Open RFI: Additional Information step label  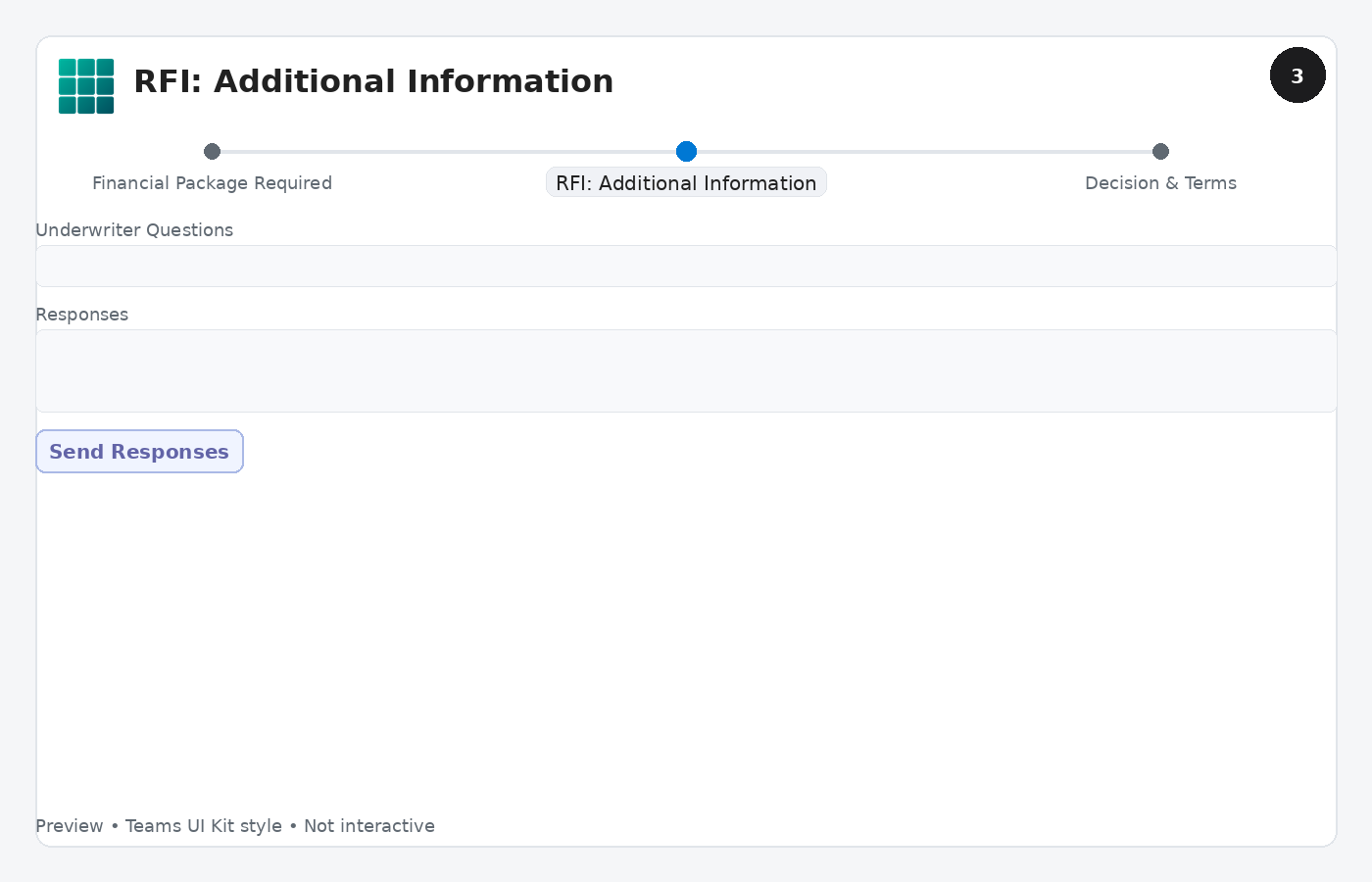point(686,182)
